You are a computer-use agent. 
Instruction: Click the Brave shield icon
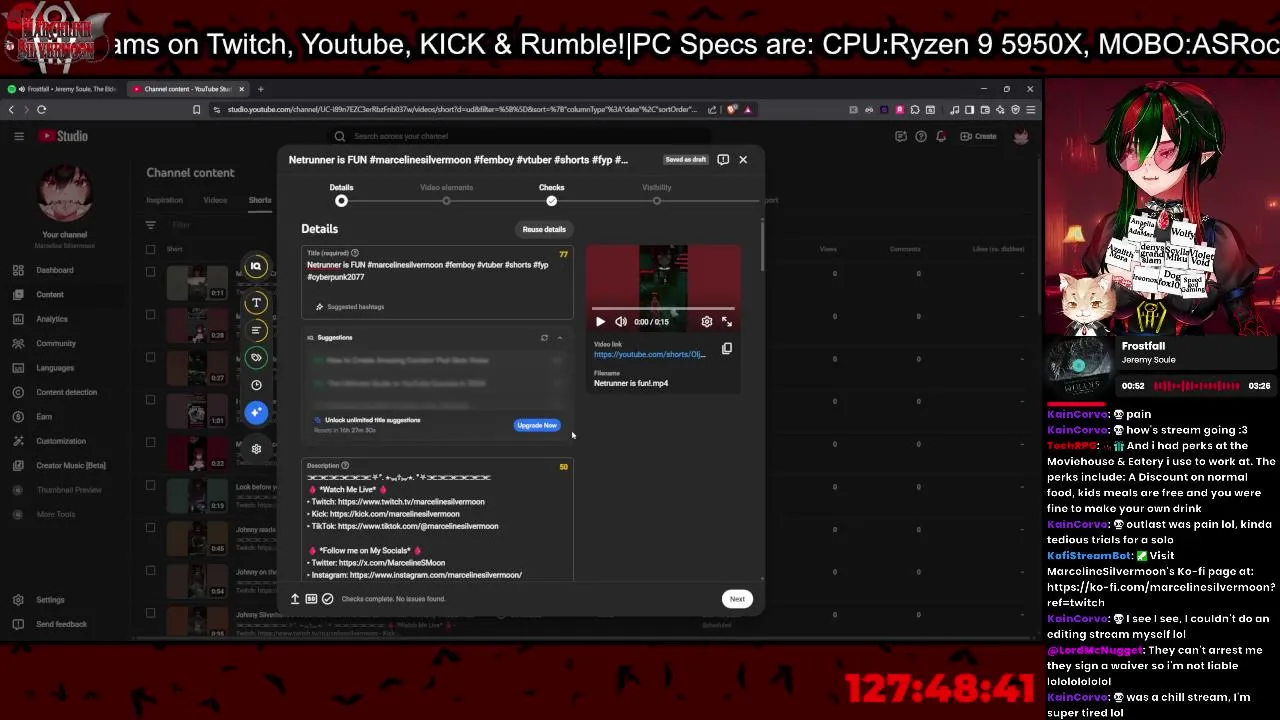(732, 110)
